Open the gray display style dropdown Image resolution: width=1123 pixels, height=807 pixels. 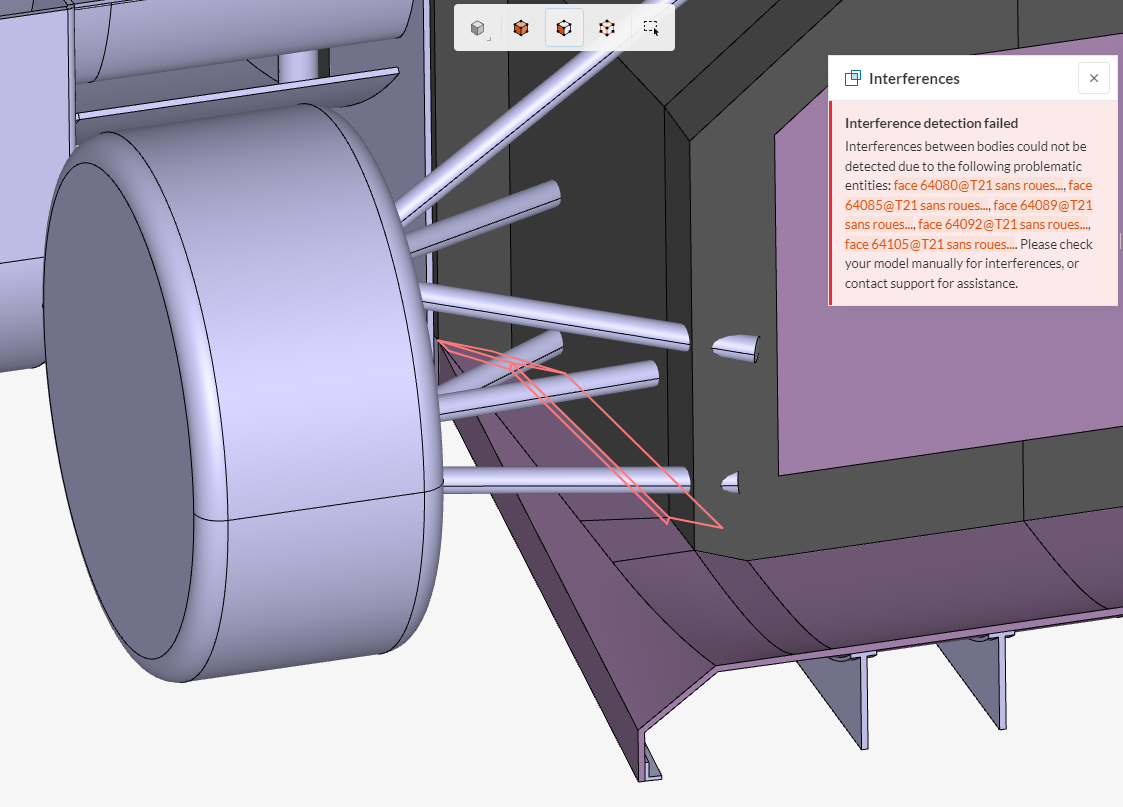pyautogui.click(x=478, y=28)
